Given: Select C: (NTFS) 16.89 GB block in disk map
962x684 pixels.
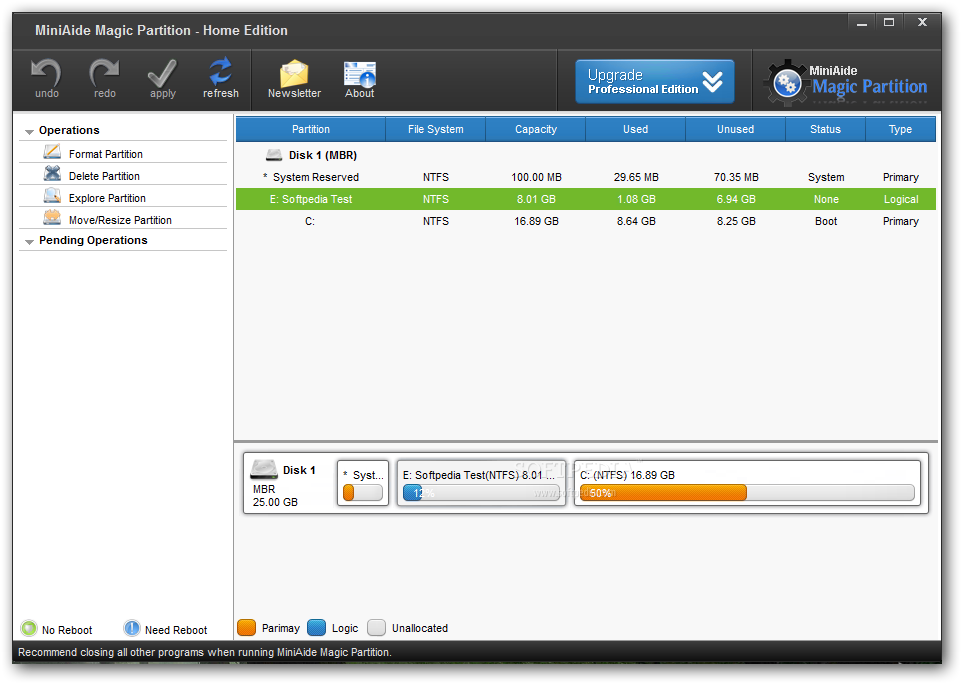Looking at the screenshot, I should (747, 483).
